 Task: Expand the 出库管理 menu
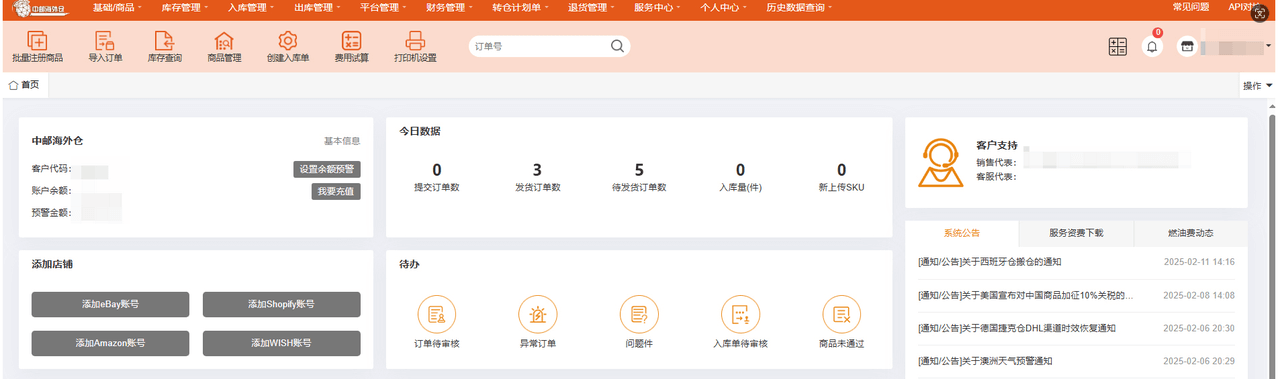pyautogui.click(x=318, y=7)
